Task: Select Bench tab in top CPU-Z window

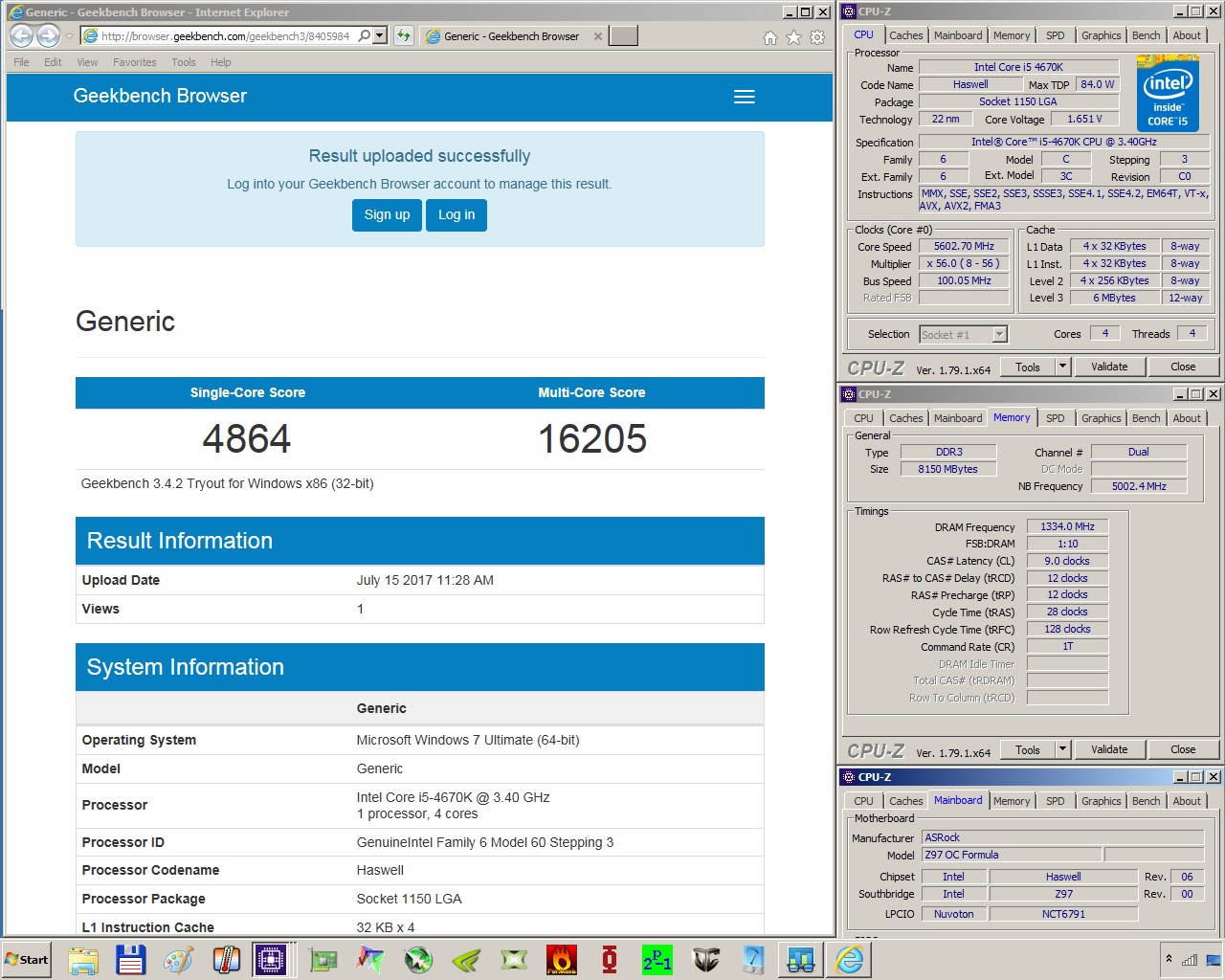Action: (x=1146, y=35)
